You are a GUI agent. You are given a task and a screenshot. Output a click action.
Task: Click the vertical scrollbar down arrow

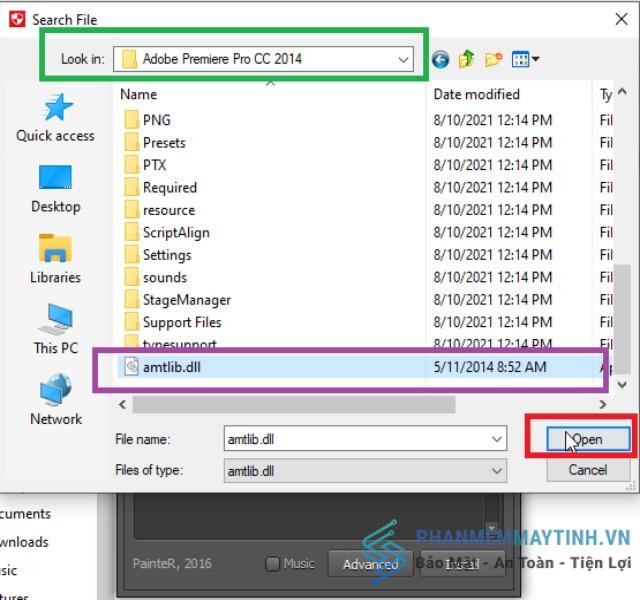click(622, 384)
